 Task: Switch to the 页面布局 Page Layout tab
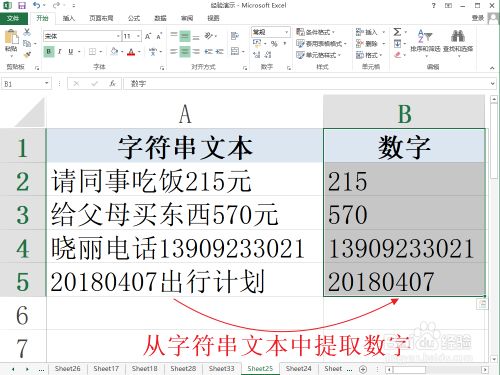(x=101, y=18)
